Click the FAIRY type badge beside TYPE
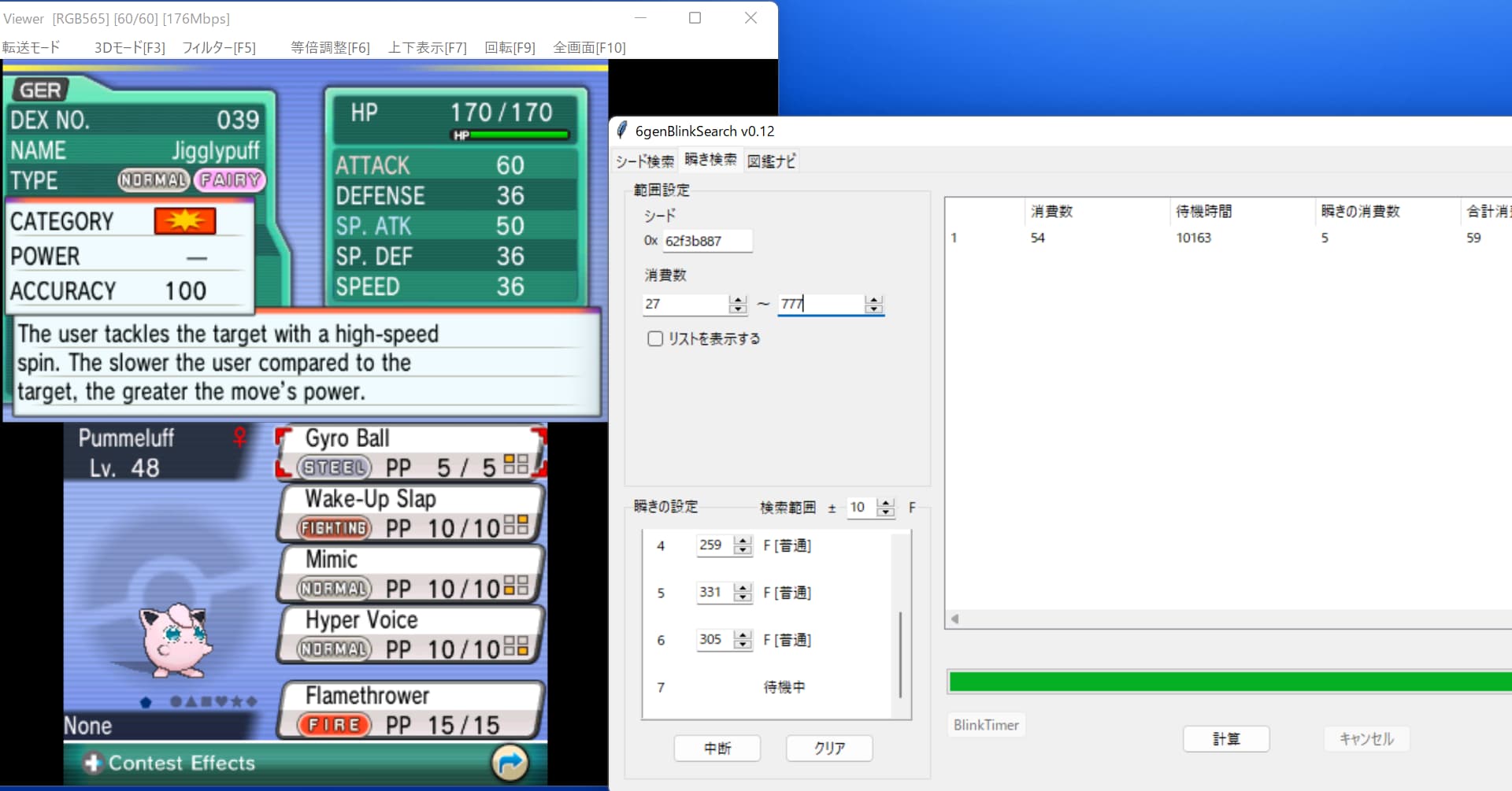This screenshot has height=791, width=1512. pyautogui.click(x=230, y=180)
